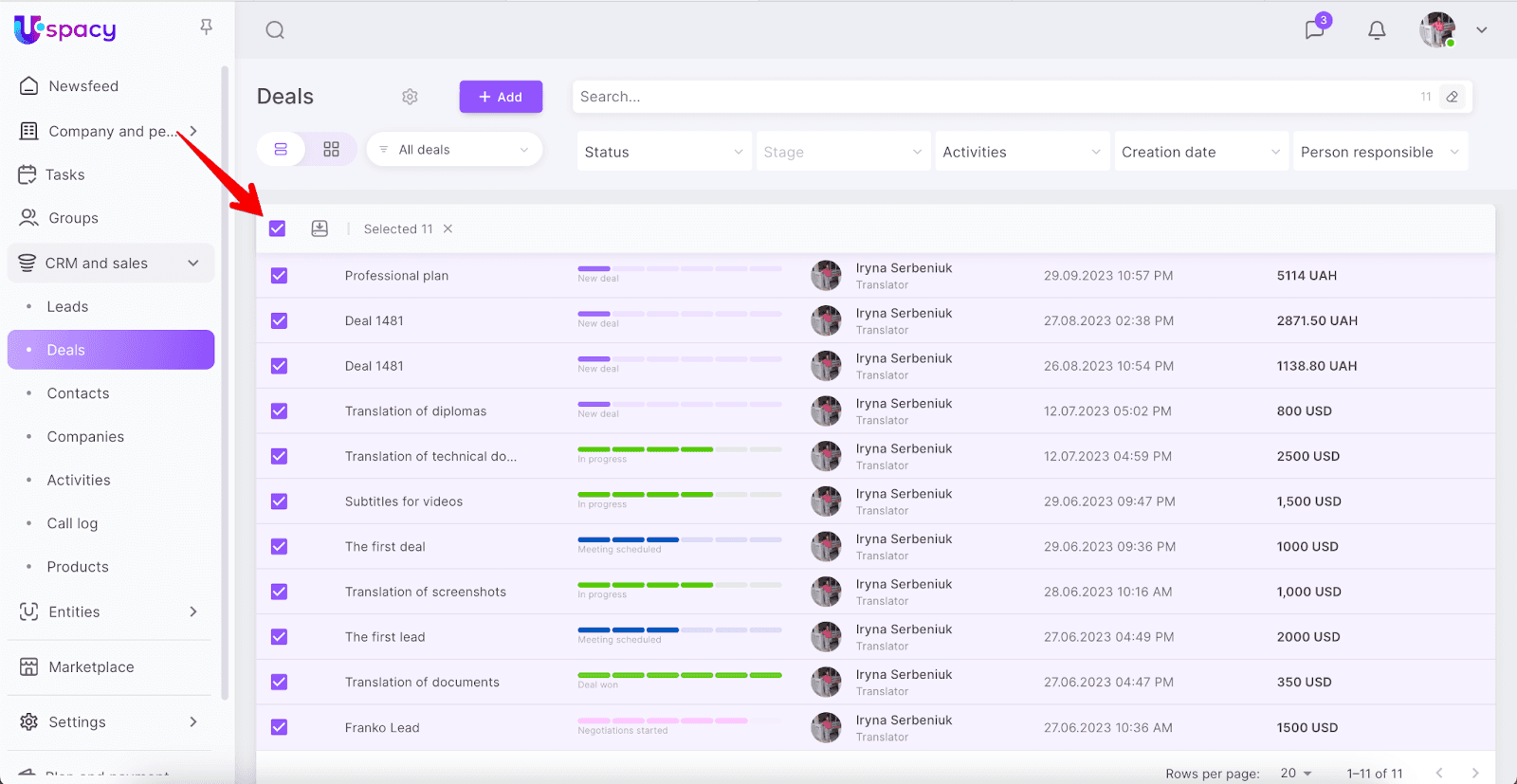Screen dimensions: 1517x784
Task: Open the Translation of diplomas deal
Action: [x=415, y=411]
